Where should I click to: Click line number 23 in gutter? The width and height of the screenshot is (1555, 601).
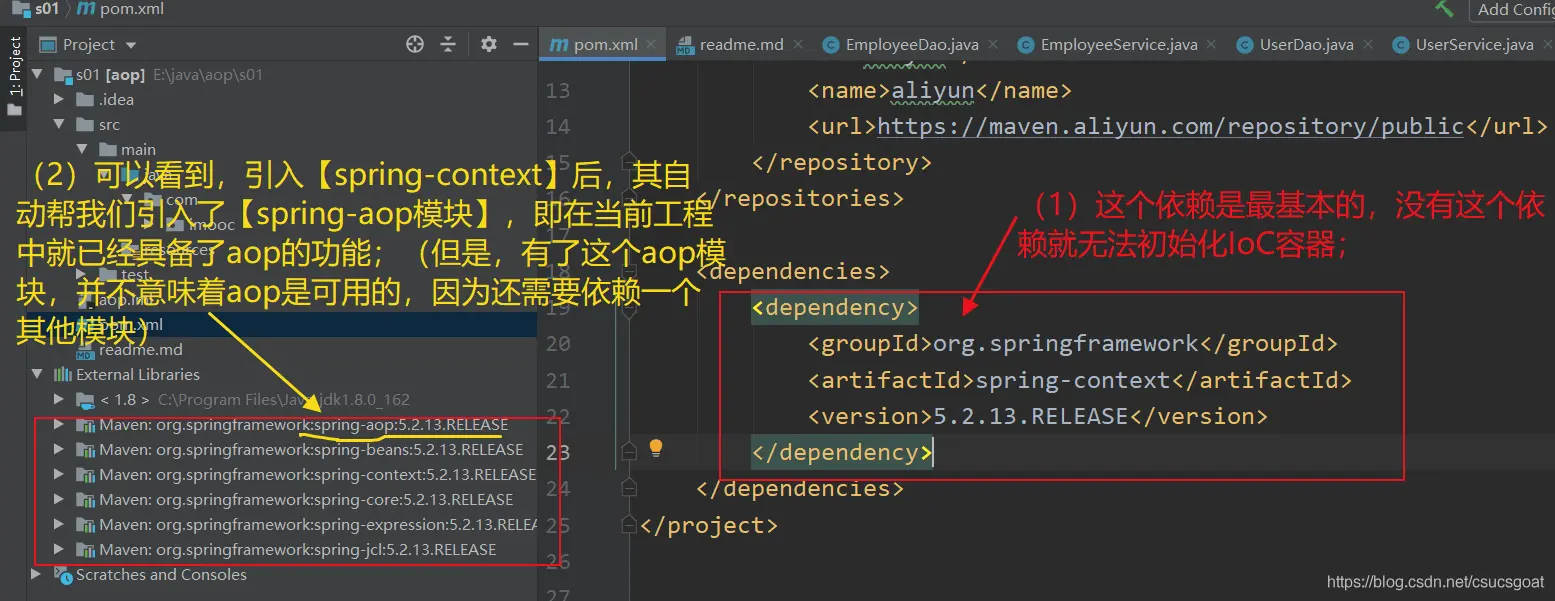click(x=558, y=452)
